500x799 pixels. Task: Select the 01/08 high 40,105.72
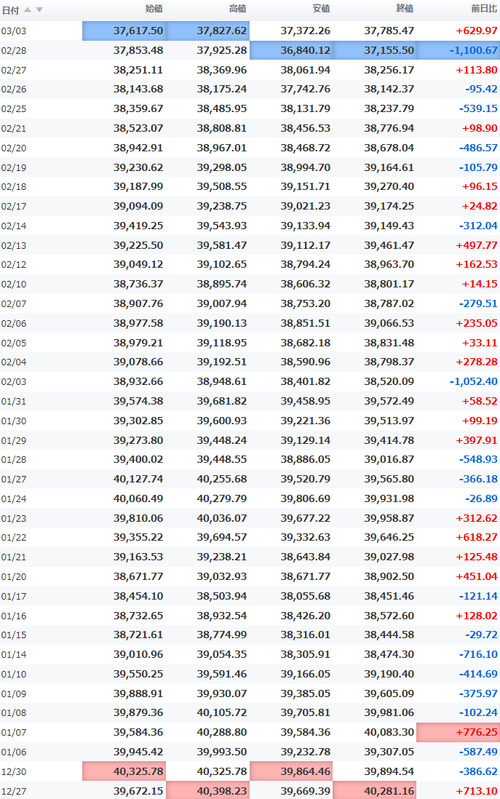click(x=222, y=712)
